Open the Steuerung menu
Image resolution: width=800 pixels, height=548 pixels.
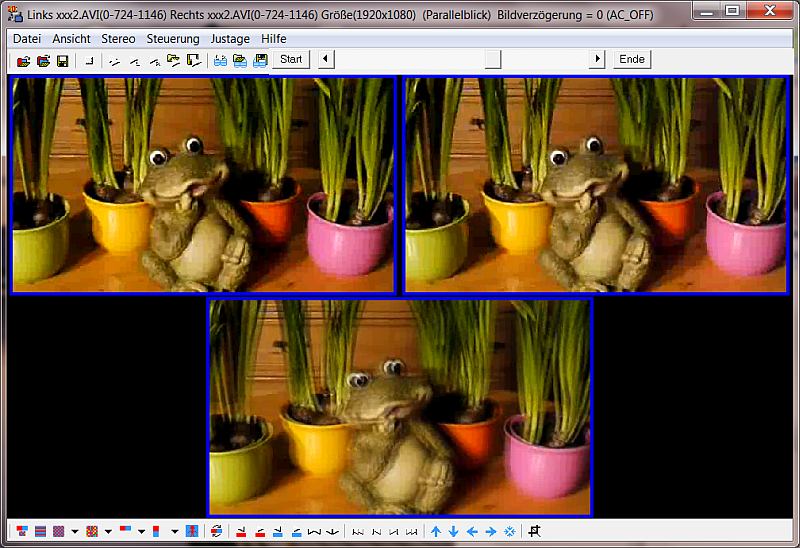[x=173, y=39]
